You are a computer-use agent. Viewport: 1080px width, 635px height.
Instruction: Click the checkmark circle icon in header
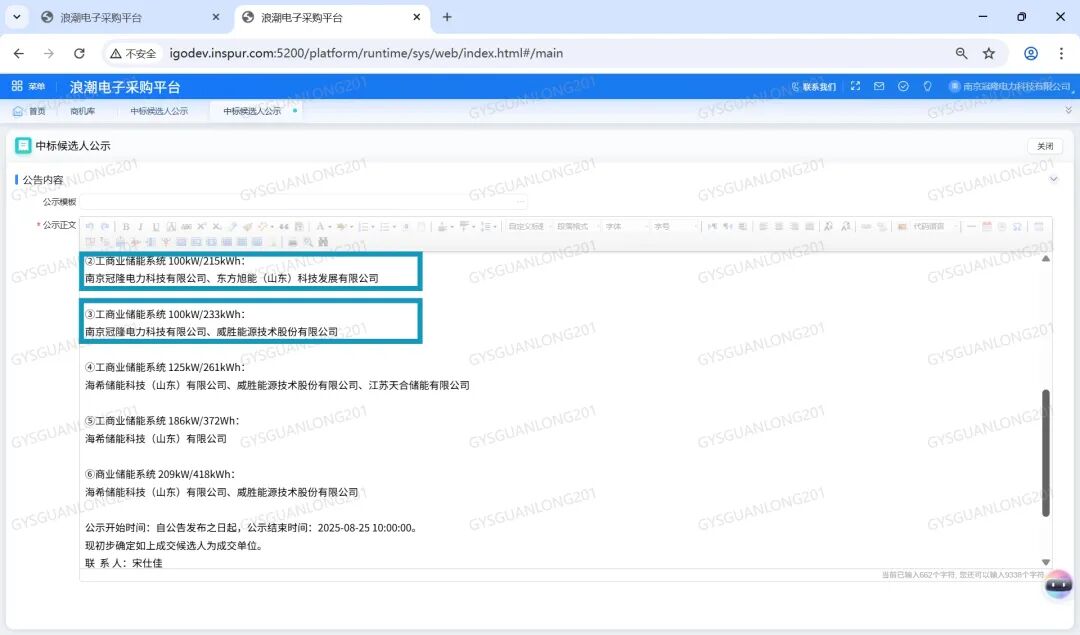[903, 87]
